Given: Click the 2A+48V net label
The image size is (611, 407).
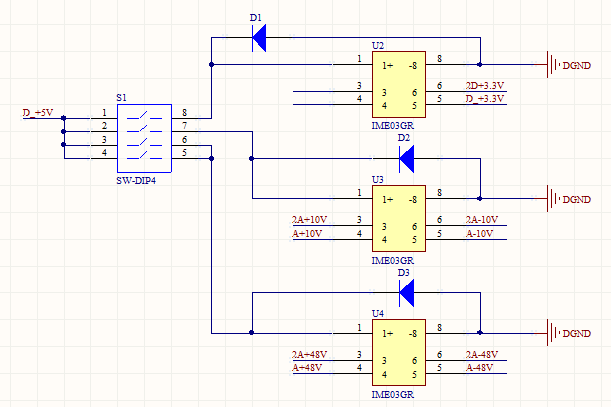Looking at the screenshot, I should pyautogui.click(x=309, y=354).
